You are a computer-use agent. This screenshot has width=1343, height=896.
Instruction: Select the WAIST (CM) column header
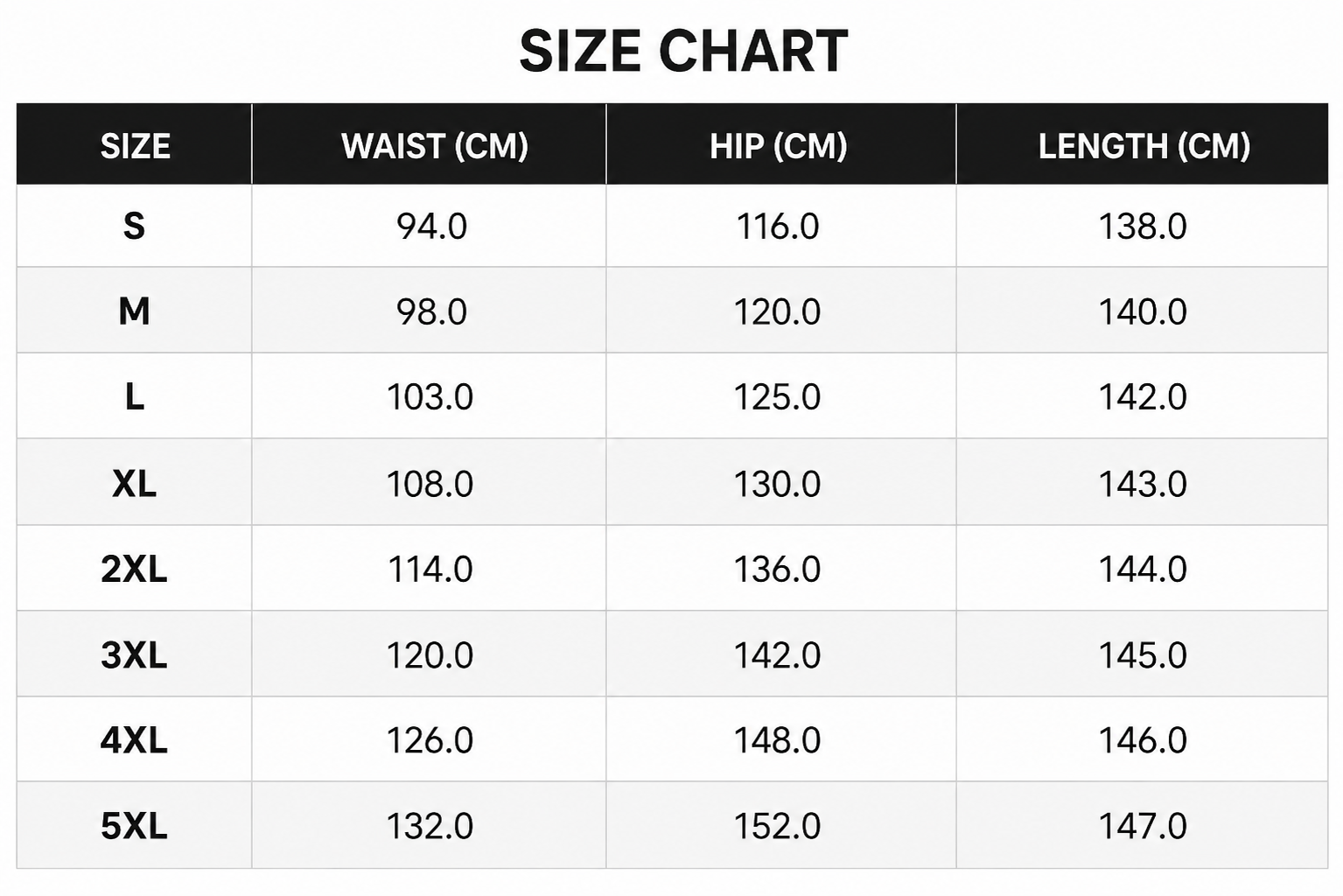tap(435, 145)
